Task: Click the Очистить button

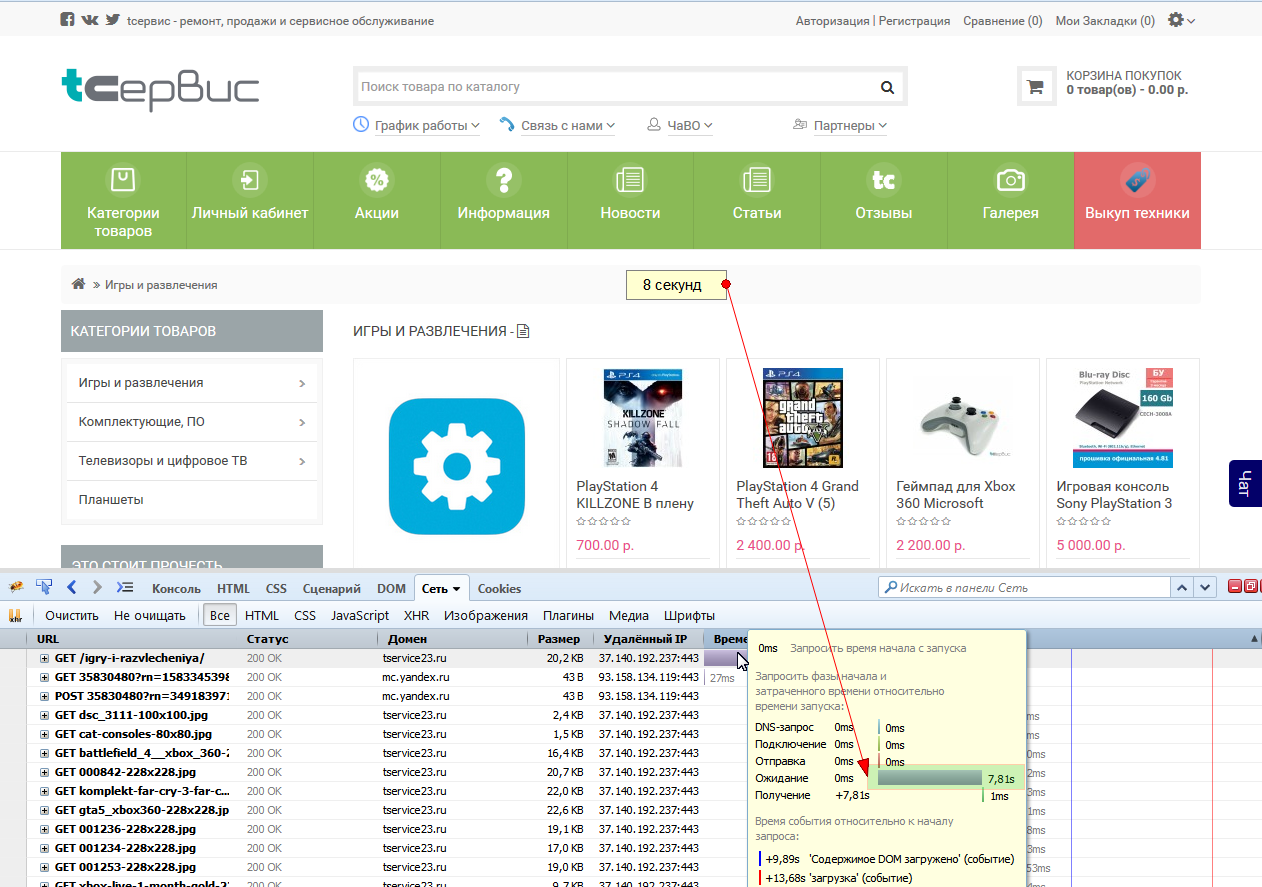Action: (72, 615)
